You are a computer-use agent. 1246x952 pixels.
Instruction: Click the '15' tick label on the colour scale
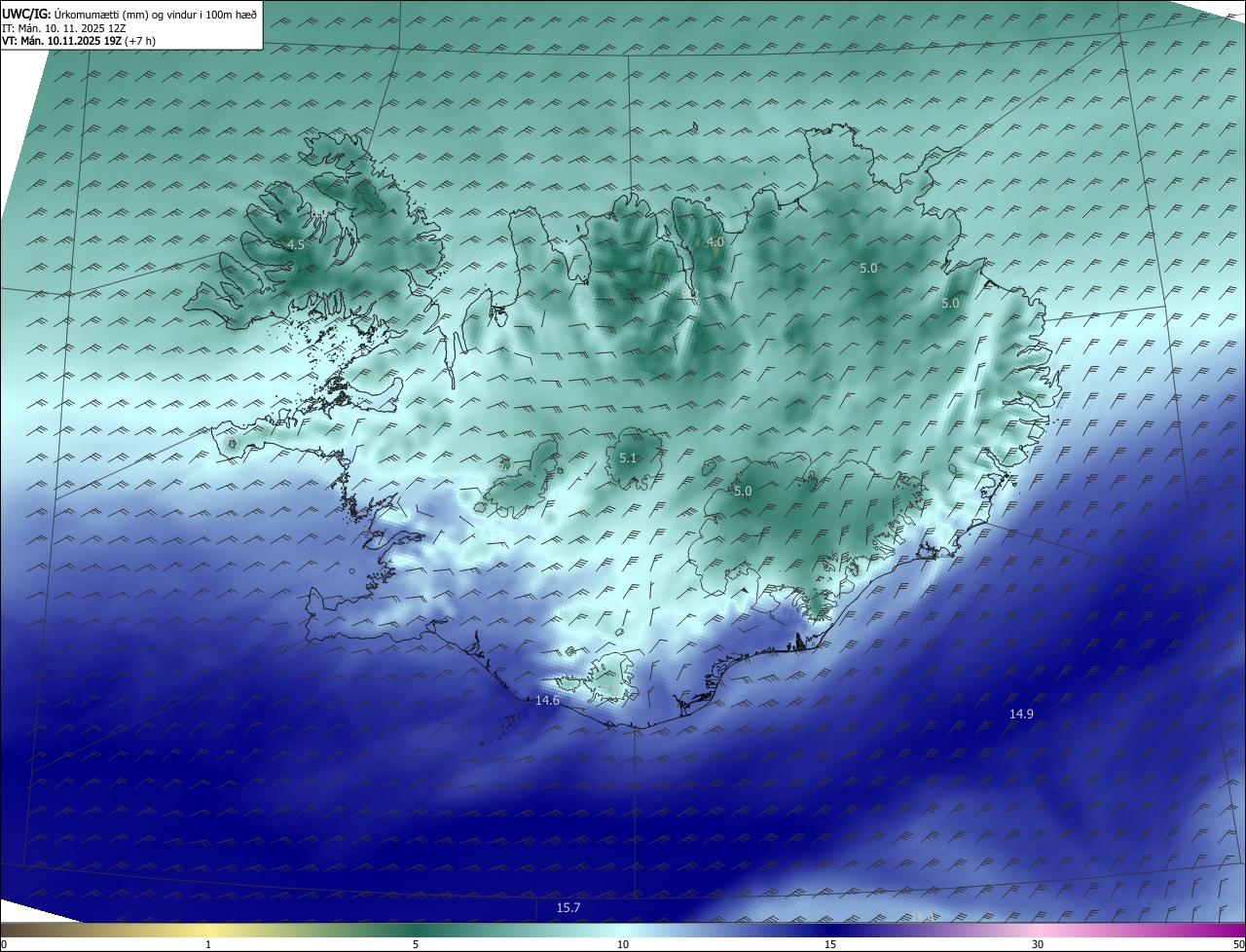pos(830,944)
